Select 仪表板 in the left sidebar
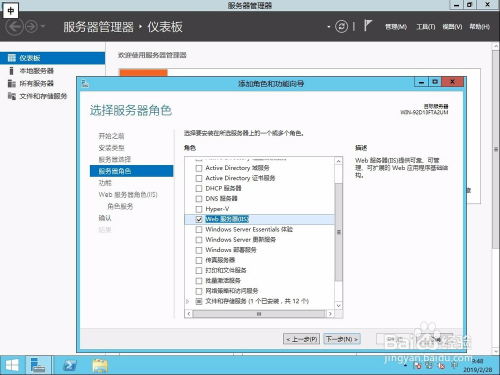 [x=52, y=58]
